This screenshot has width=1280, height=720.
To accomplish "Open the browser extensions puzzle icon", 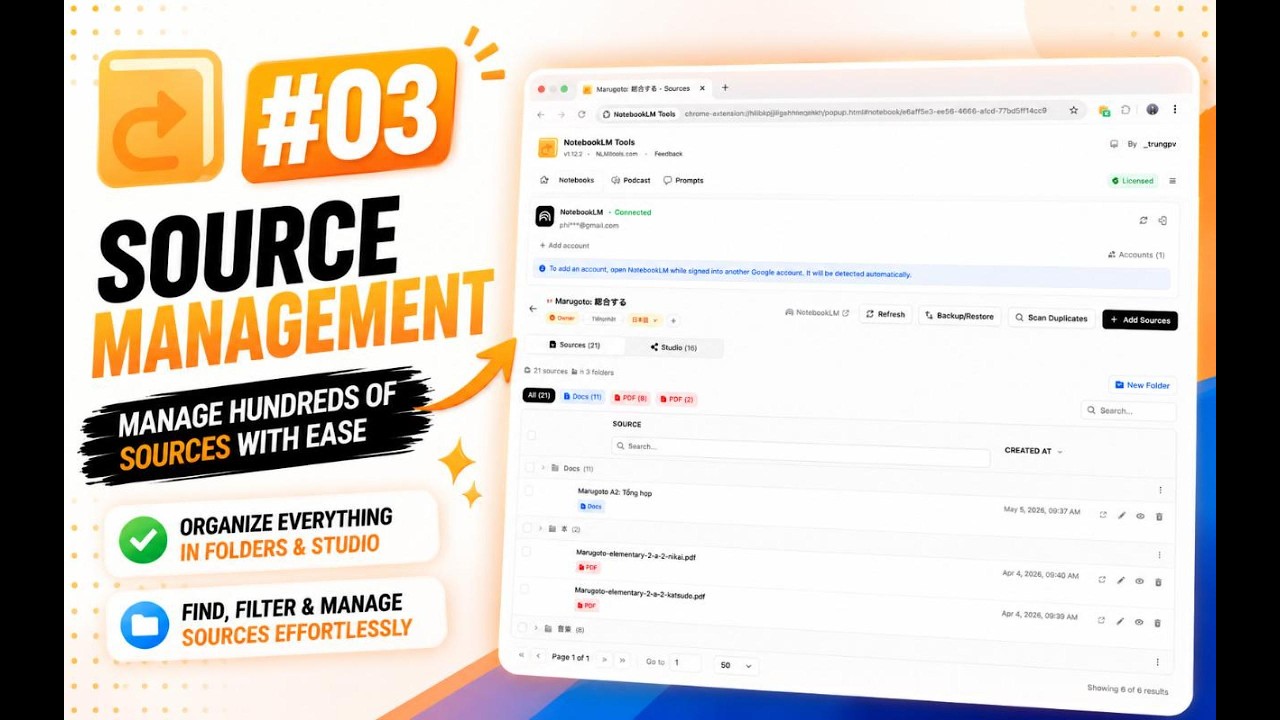I will (x=1126, y=110).
